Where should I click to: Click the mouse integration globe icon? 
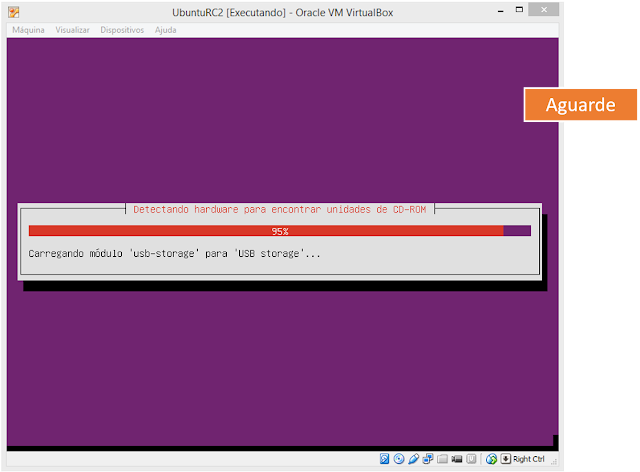point(491,459)
